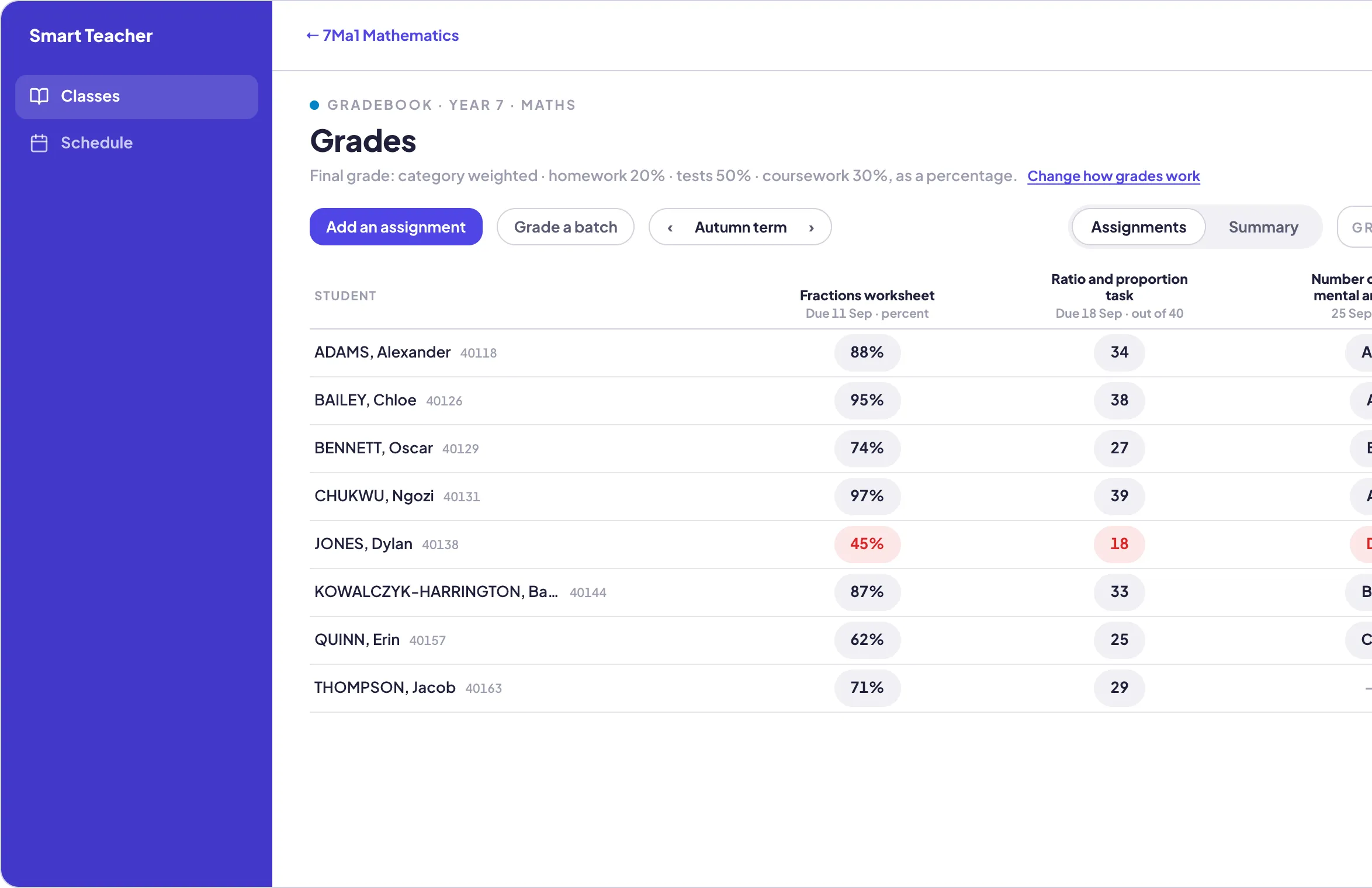Select student CHUKWU, Ngozi
This screenshot has height=888, width=1372.
coord(374,496)
